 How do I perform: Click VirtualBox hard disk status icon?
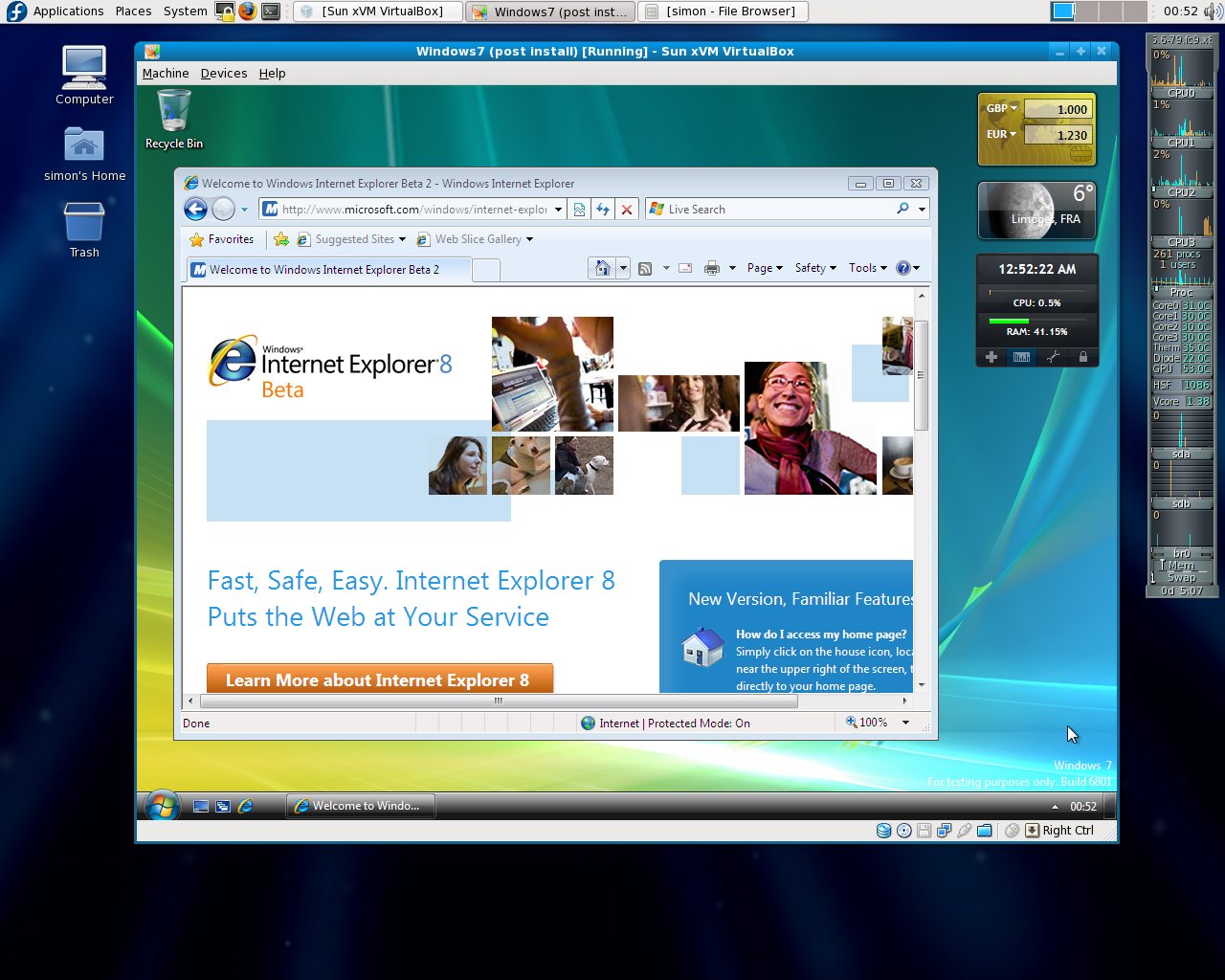pyautogui.click(x=884, y=831)
